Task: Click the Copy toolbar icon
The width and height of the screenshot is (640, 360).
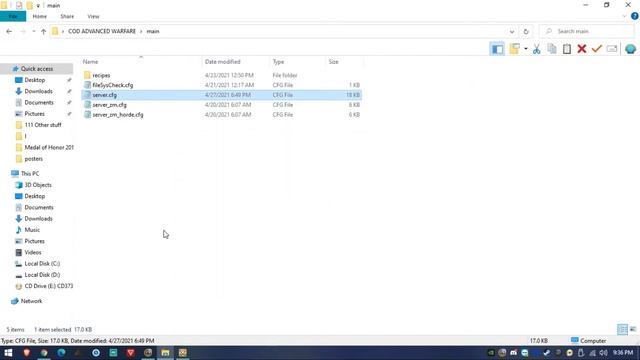Action: click(552, 49)
